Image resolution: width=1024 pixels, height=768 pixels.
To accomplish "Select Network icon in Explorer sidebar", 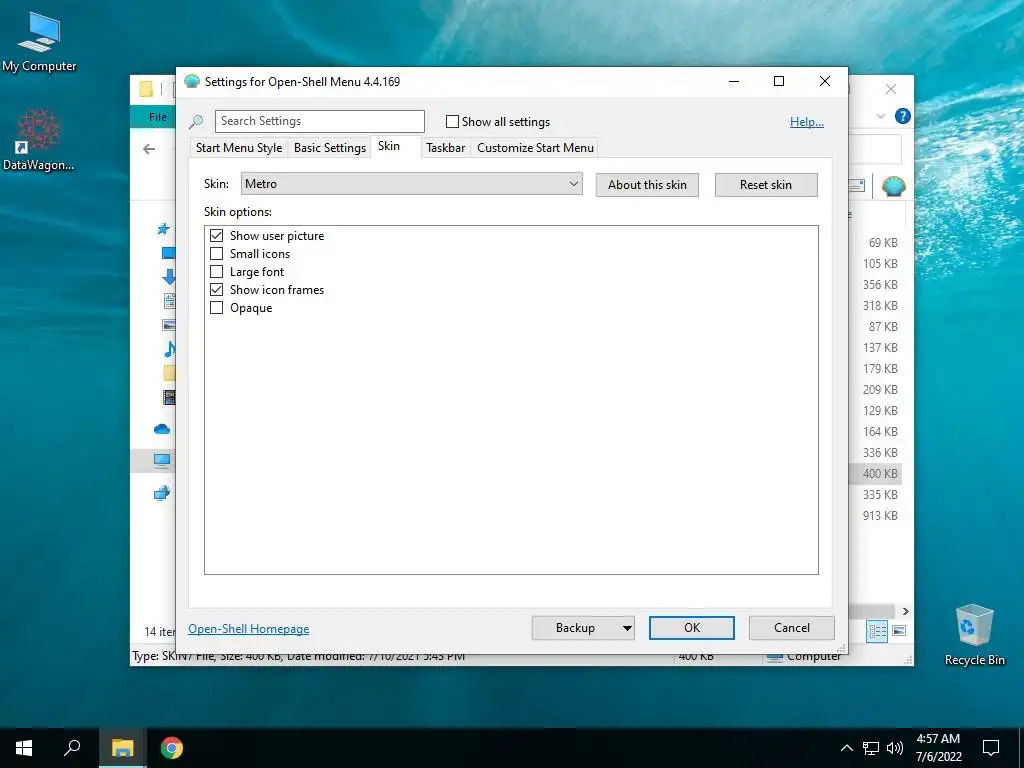I will click(x=162, y=493).
